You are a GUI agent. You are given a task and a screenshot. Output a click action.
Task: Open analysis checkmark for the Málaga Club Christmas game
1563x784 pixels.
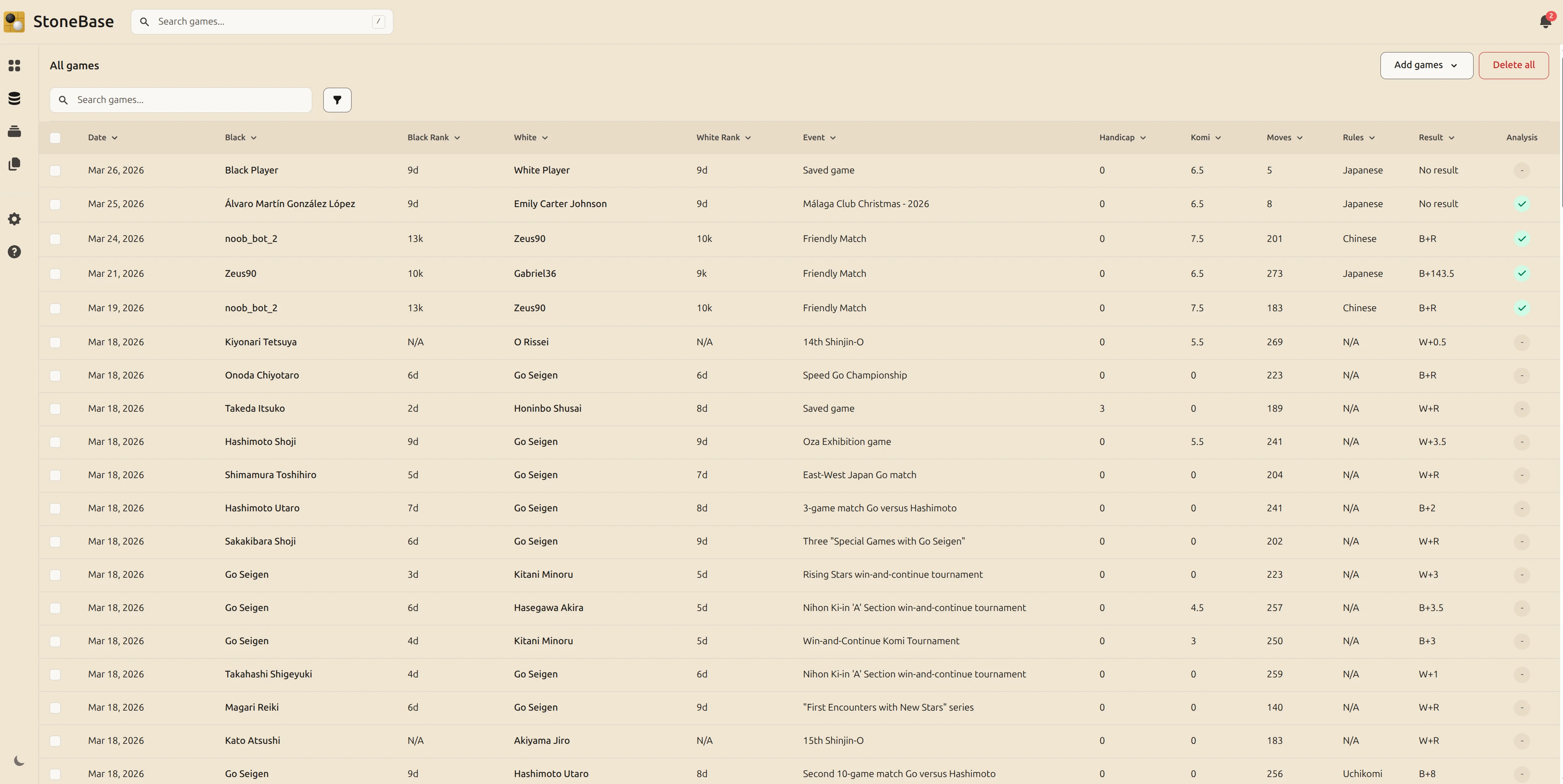(x=1522, y=204)
